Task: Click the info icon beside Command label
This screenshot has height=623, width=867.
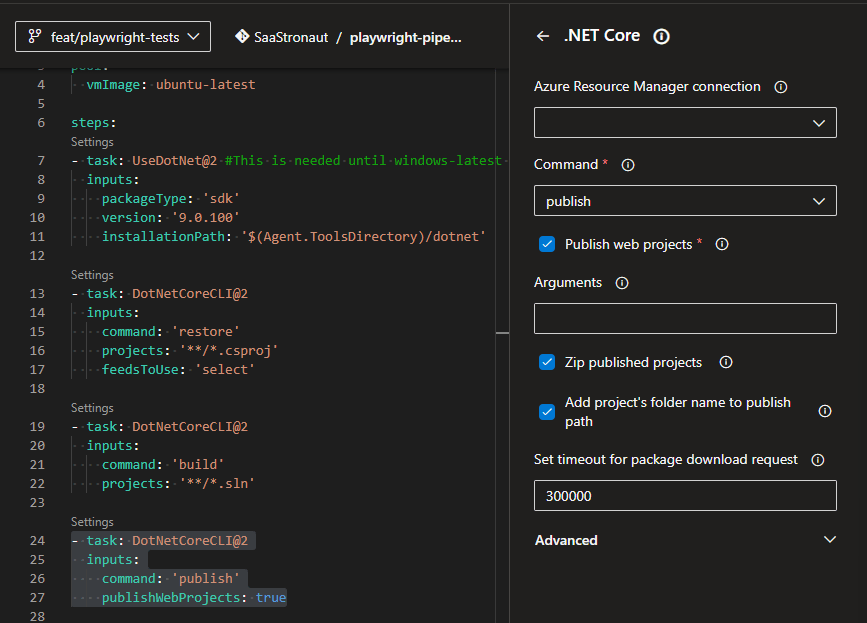Action: tap(628, 165)
